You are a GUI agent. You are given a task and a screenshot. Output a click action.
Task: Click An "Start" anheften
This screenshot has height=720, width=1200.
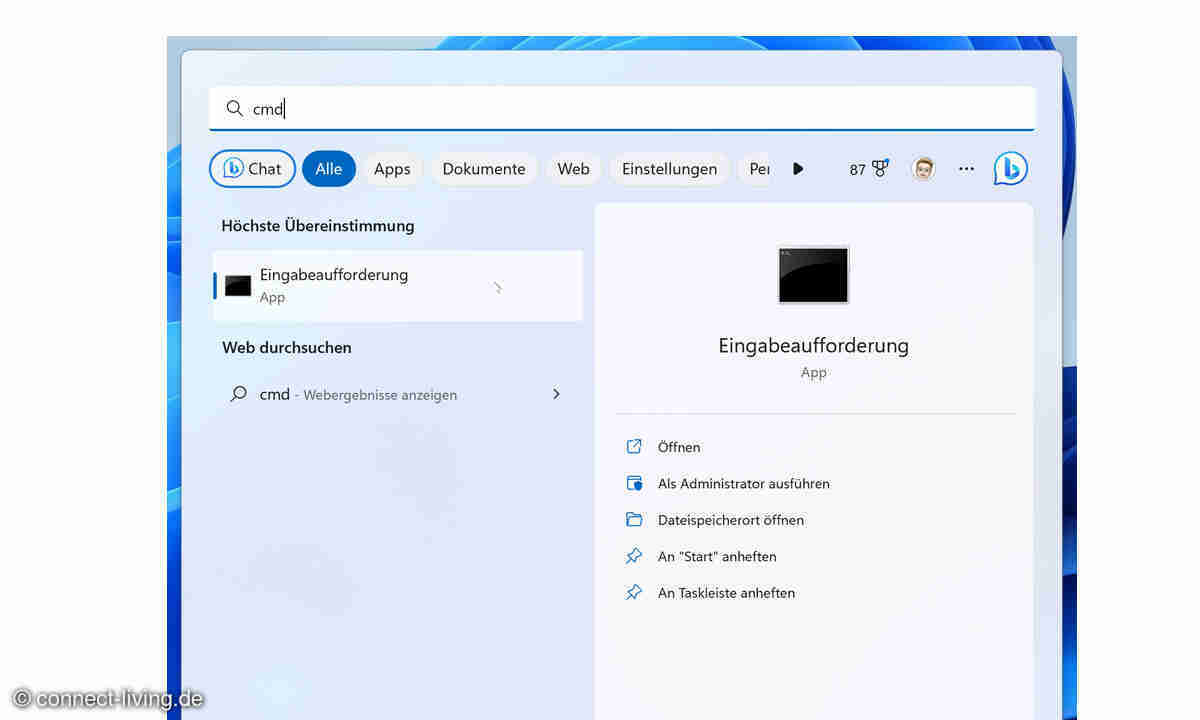click(x=716, y=556)
